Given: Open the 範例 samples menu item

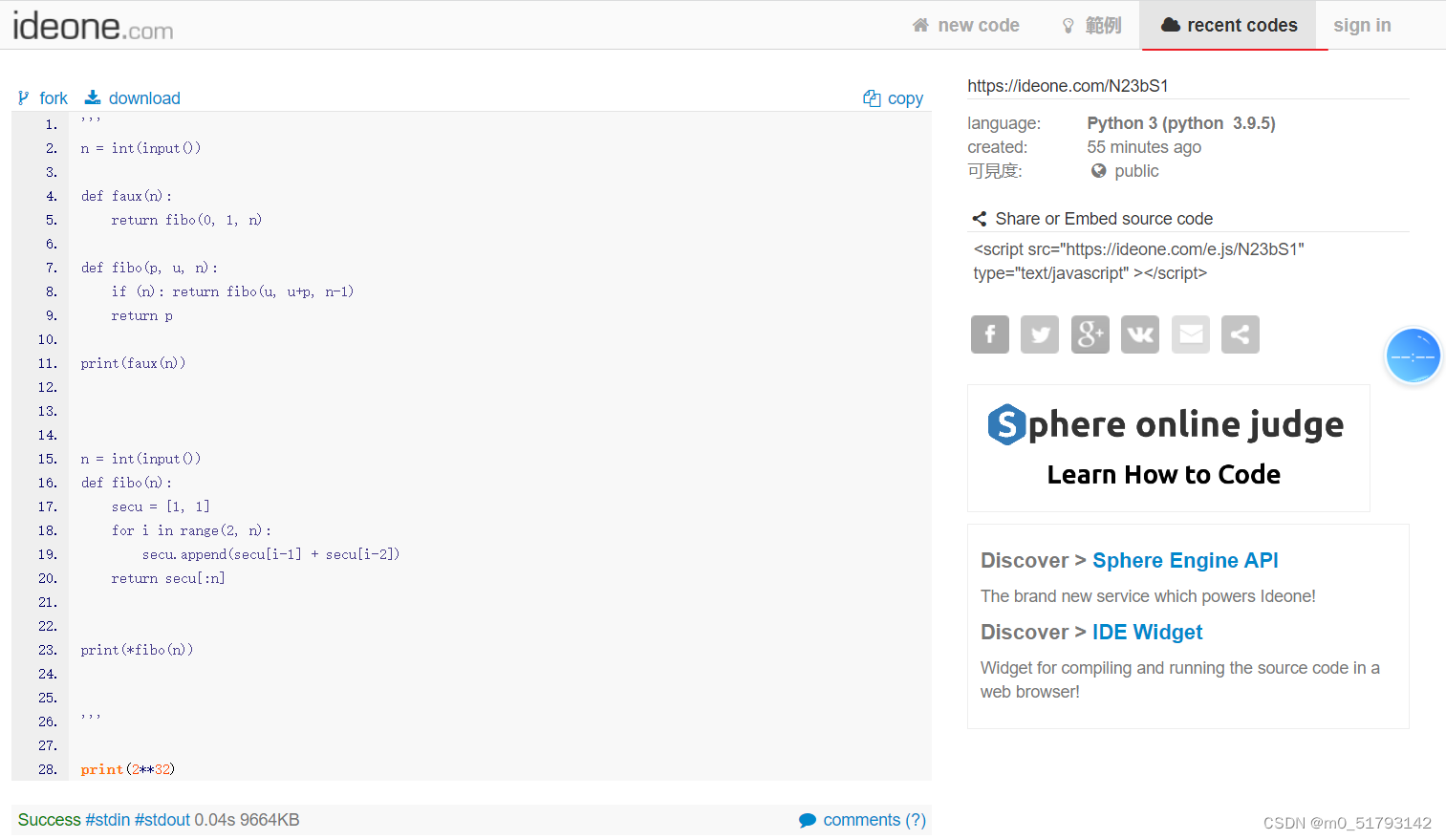Looking at the screenshot, I should click(x=1092, y=25).
